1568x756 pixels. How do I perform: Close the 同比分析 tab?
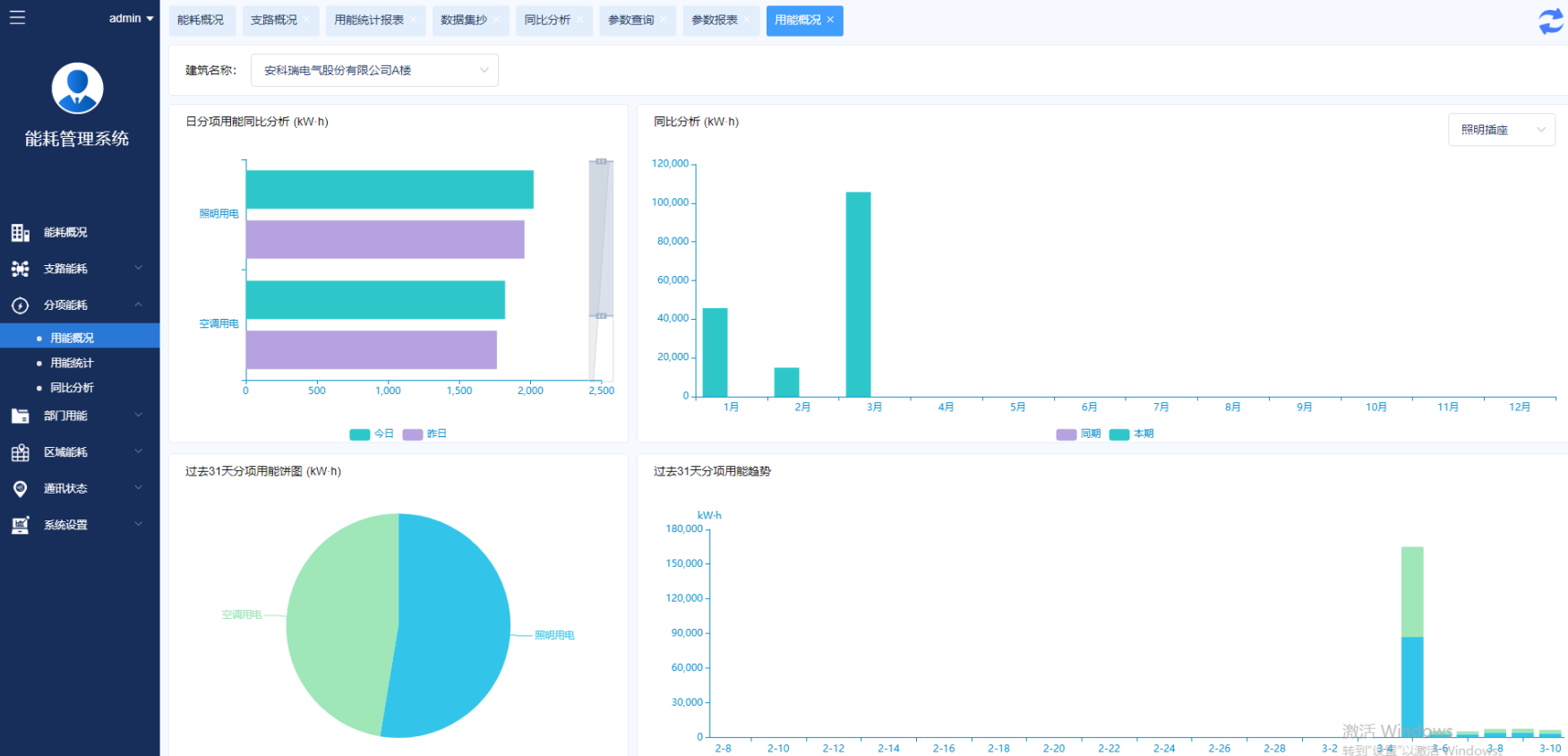tap(579, 20)
